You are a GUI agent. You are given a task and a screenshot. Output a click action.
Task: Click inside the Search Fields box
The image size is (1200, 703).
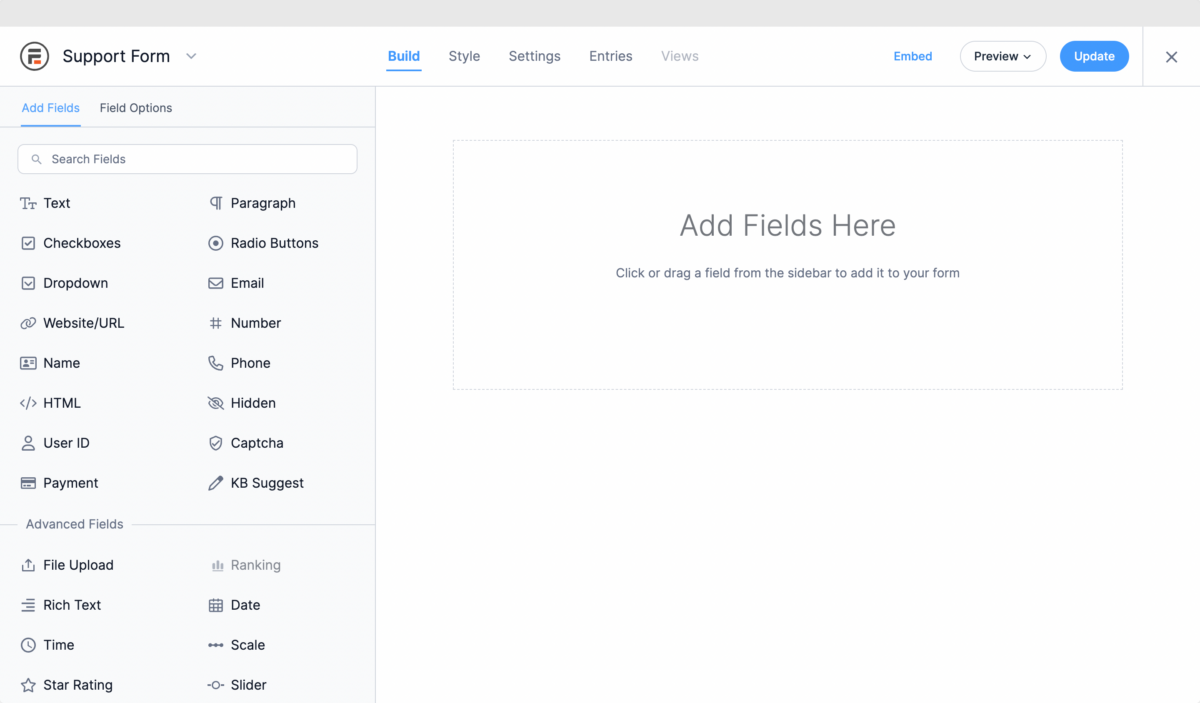click(x=187, y=159)
